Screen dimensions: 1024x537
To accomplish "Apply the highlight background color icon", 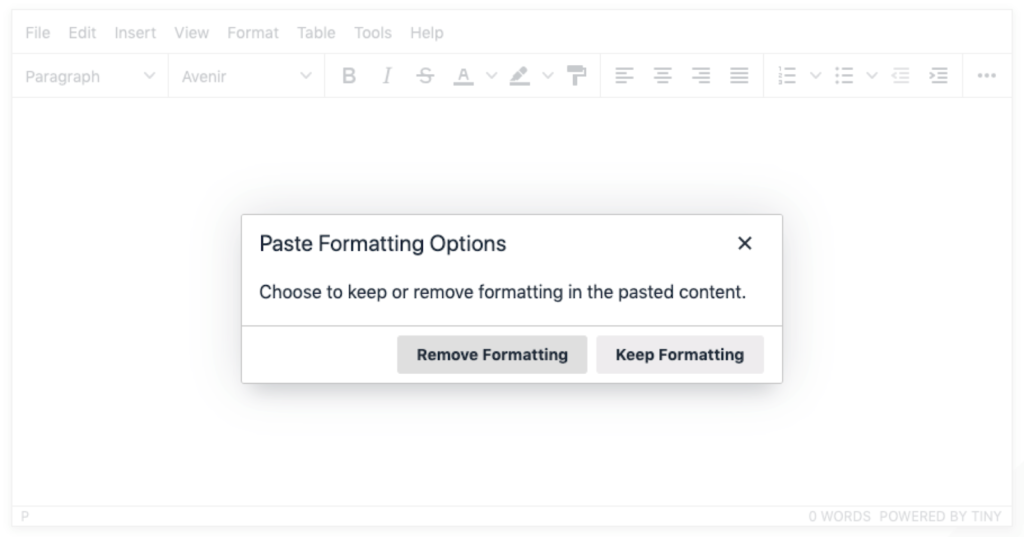I will tap(519, 76).
